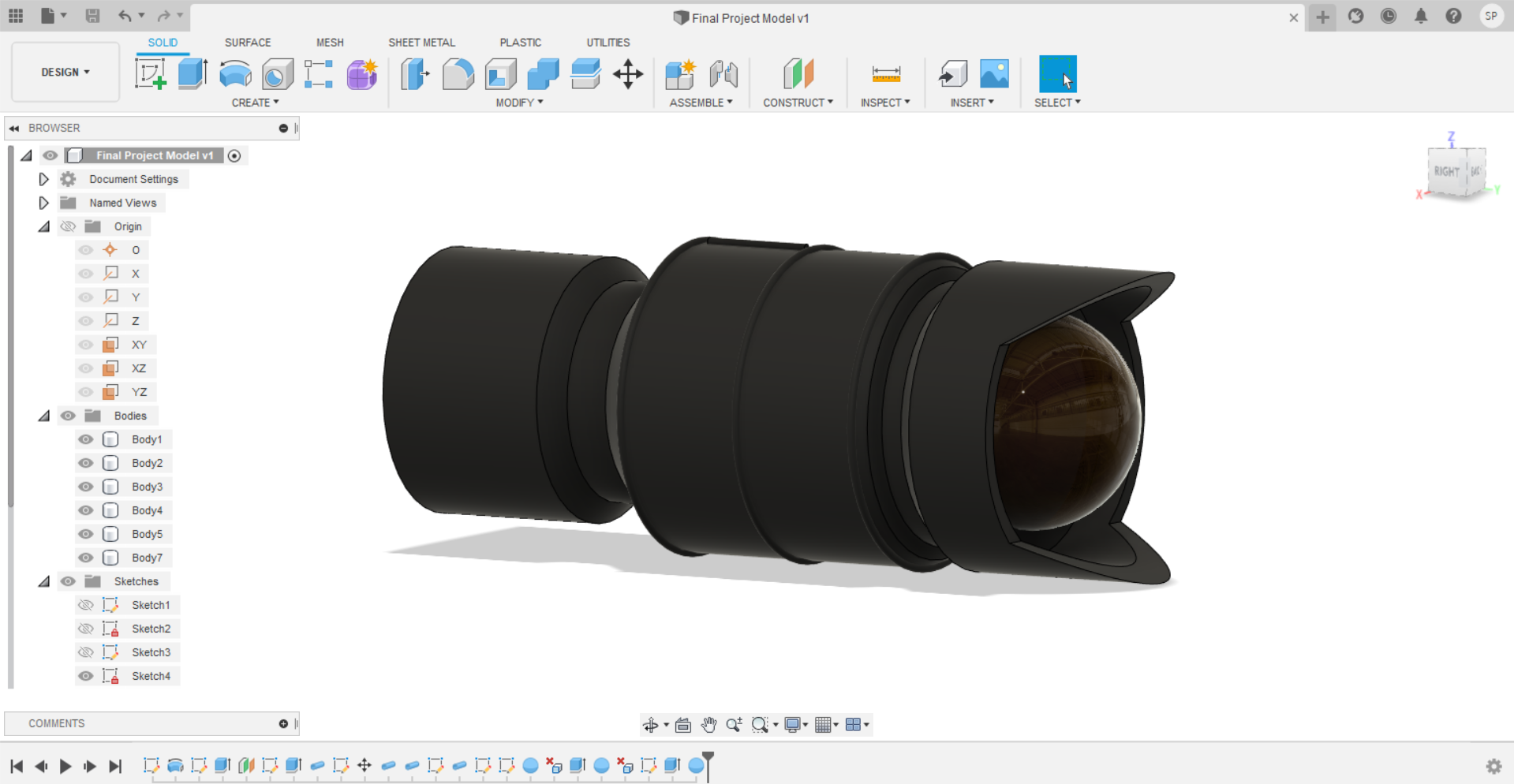Select the Pan hand tool
1514x784 pixels.
coord(708,725)
